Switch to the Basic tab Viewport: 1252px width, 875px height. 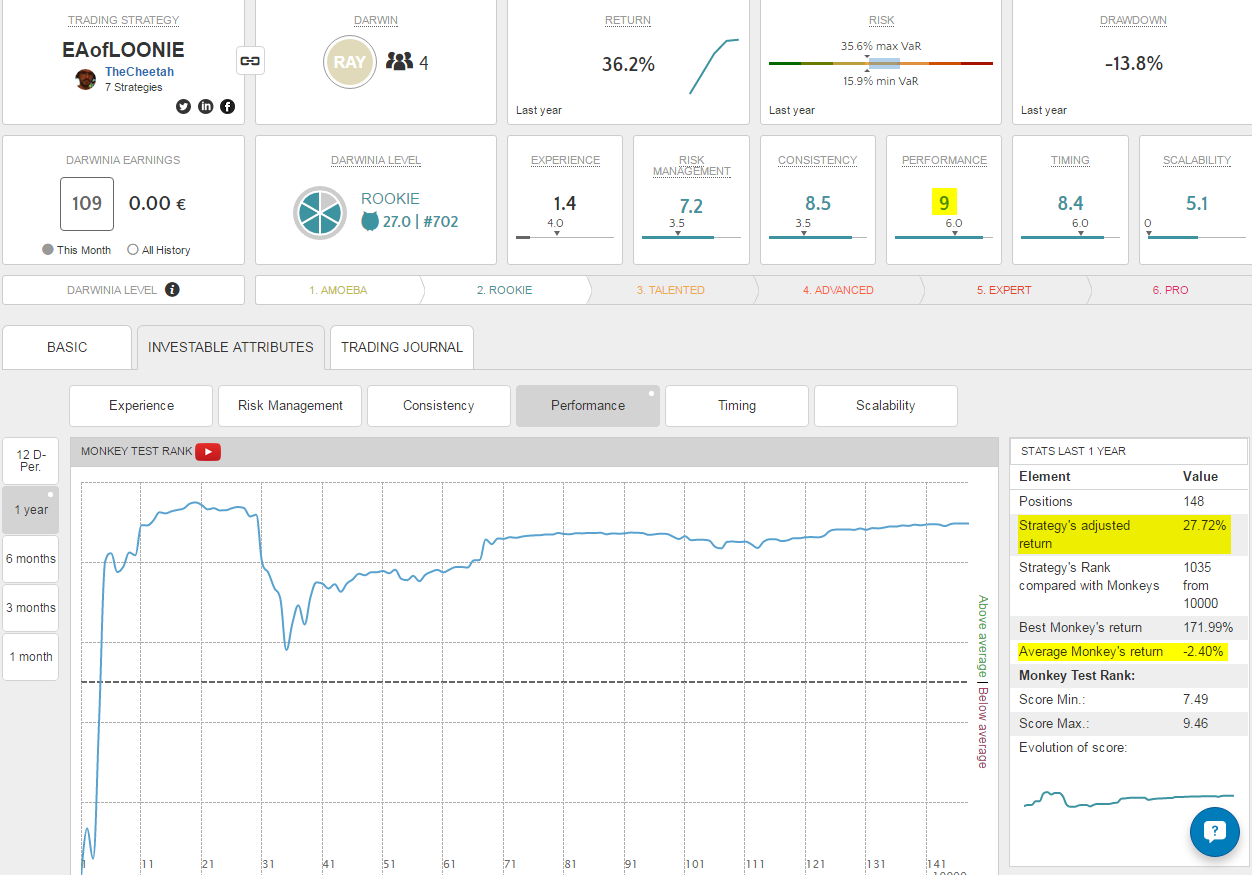[x=67, y=347]
